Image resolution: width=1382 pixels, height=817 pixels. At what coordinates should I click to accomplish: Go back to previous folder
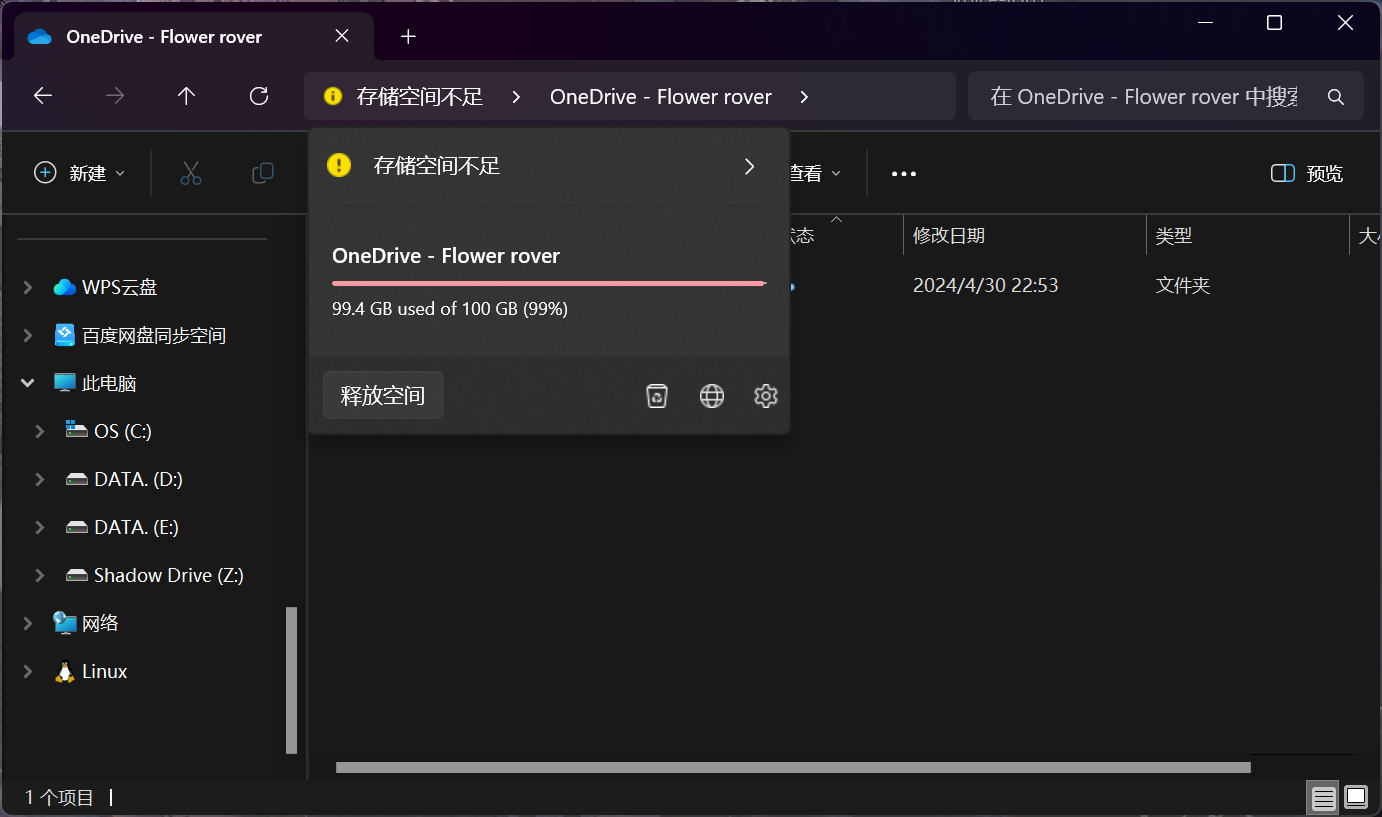(43, 96)
